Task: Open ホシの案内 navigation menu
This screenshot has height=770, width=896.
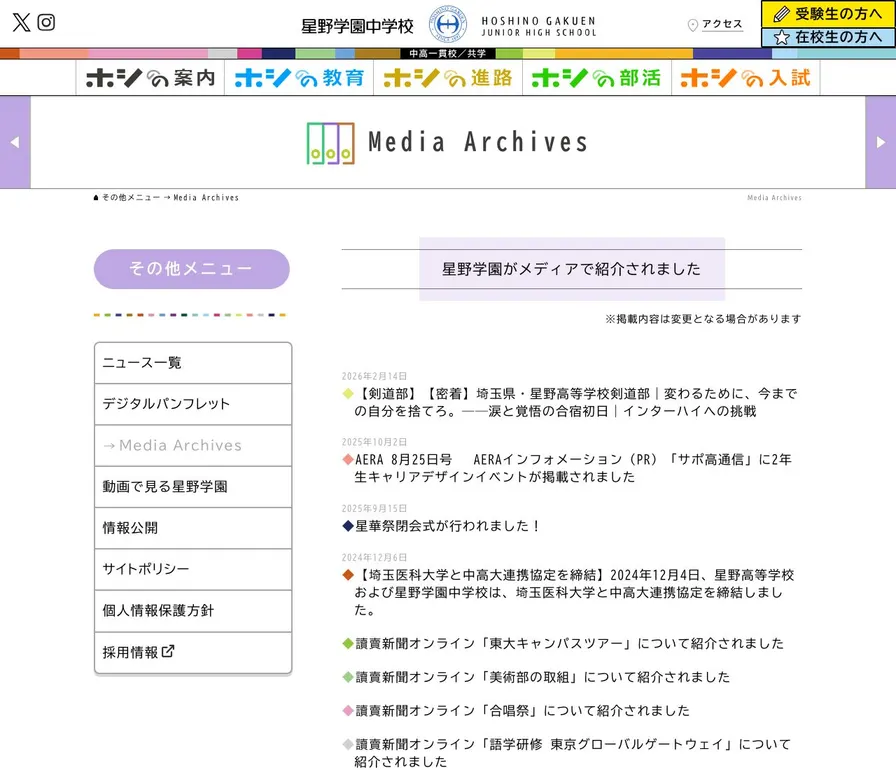Action: [x=150, y=78]
